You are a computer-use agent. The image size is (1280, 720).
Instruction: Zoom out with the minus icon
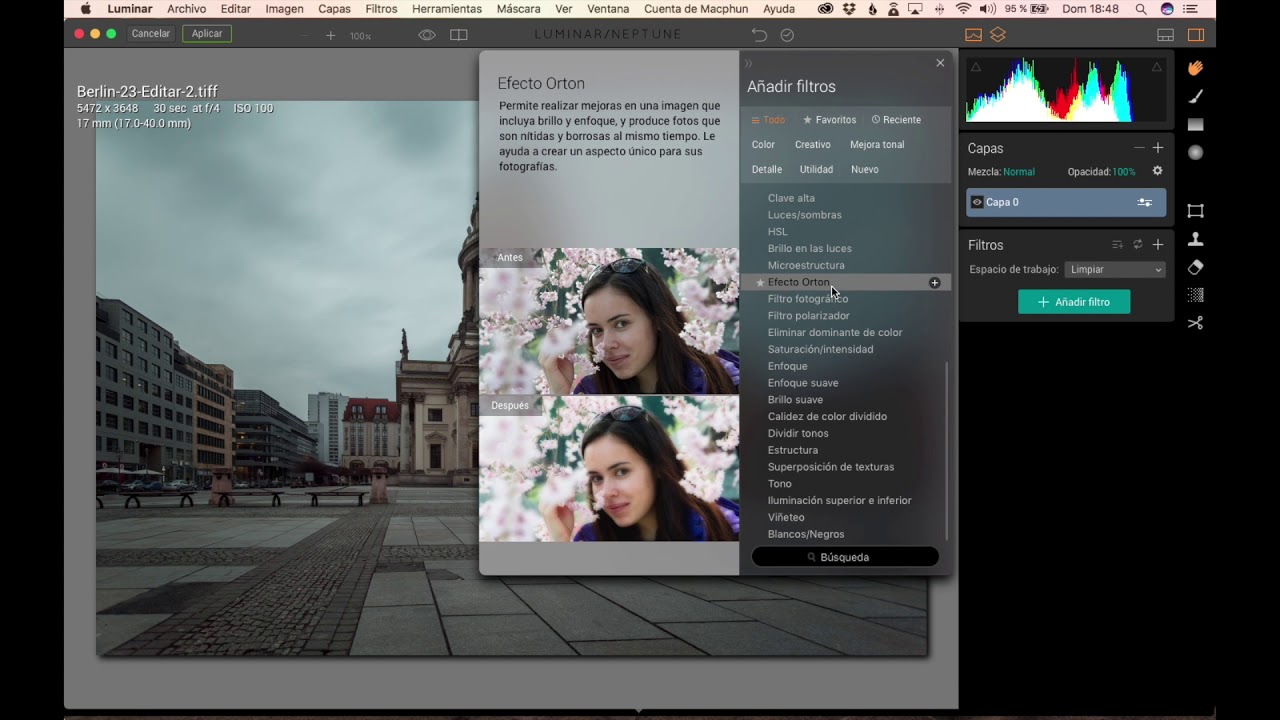pyautogui.click(x=305, y=35)
